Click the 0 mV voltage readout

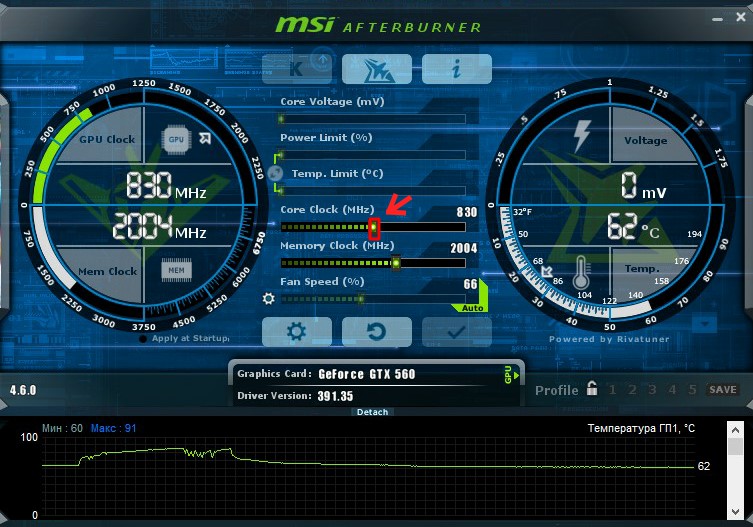pyautogui.click(x=644, y=186)
